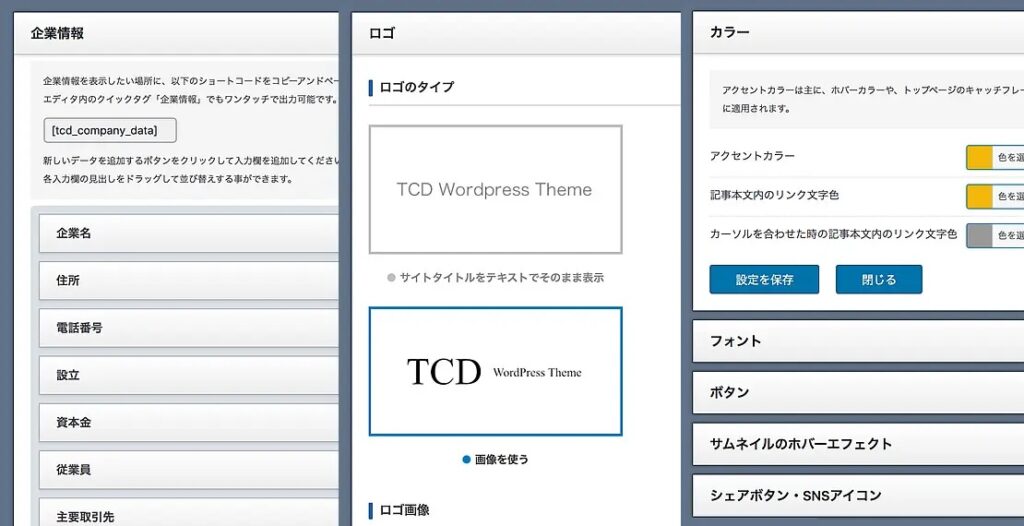The image size is (1024, 526).
Task: Click the [tcd_company_data] shortcode field
Action: click(110, 130)
